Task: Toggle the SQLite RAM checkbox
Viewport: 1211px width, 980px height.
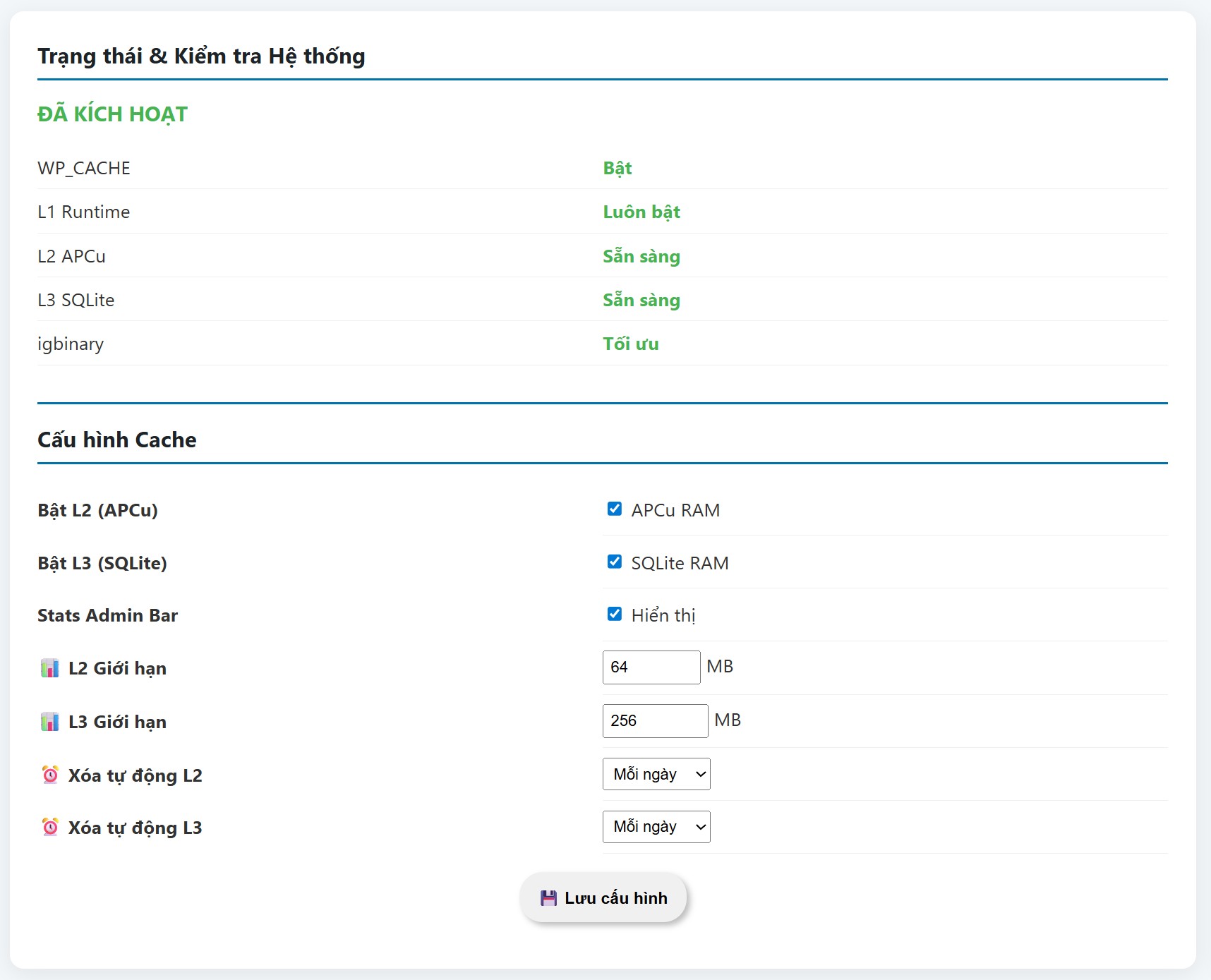Action: tap(615, 562)
